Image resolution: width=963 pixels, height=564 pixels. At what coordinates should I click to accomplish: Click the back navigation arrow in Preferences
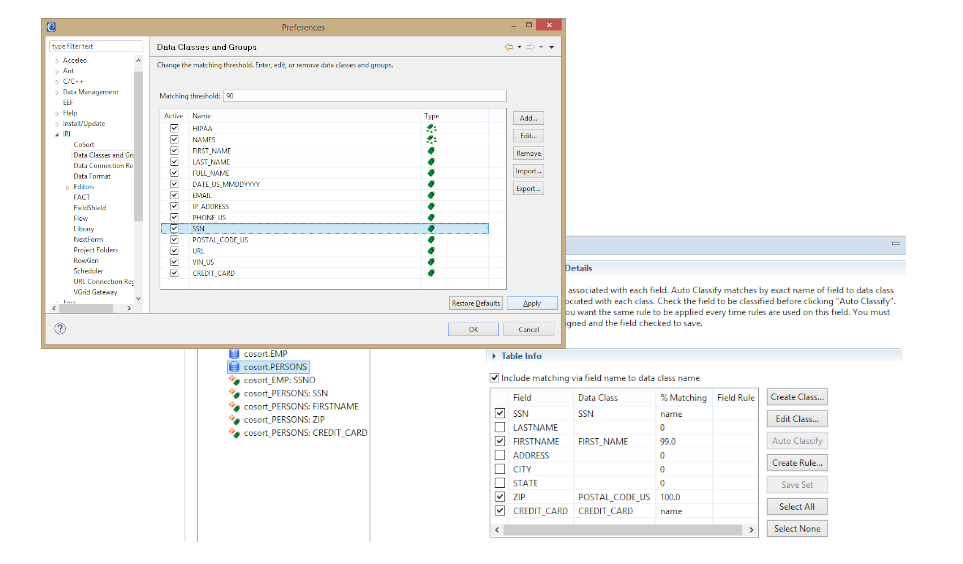[509, 47]
